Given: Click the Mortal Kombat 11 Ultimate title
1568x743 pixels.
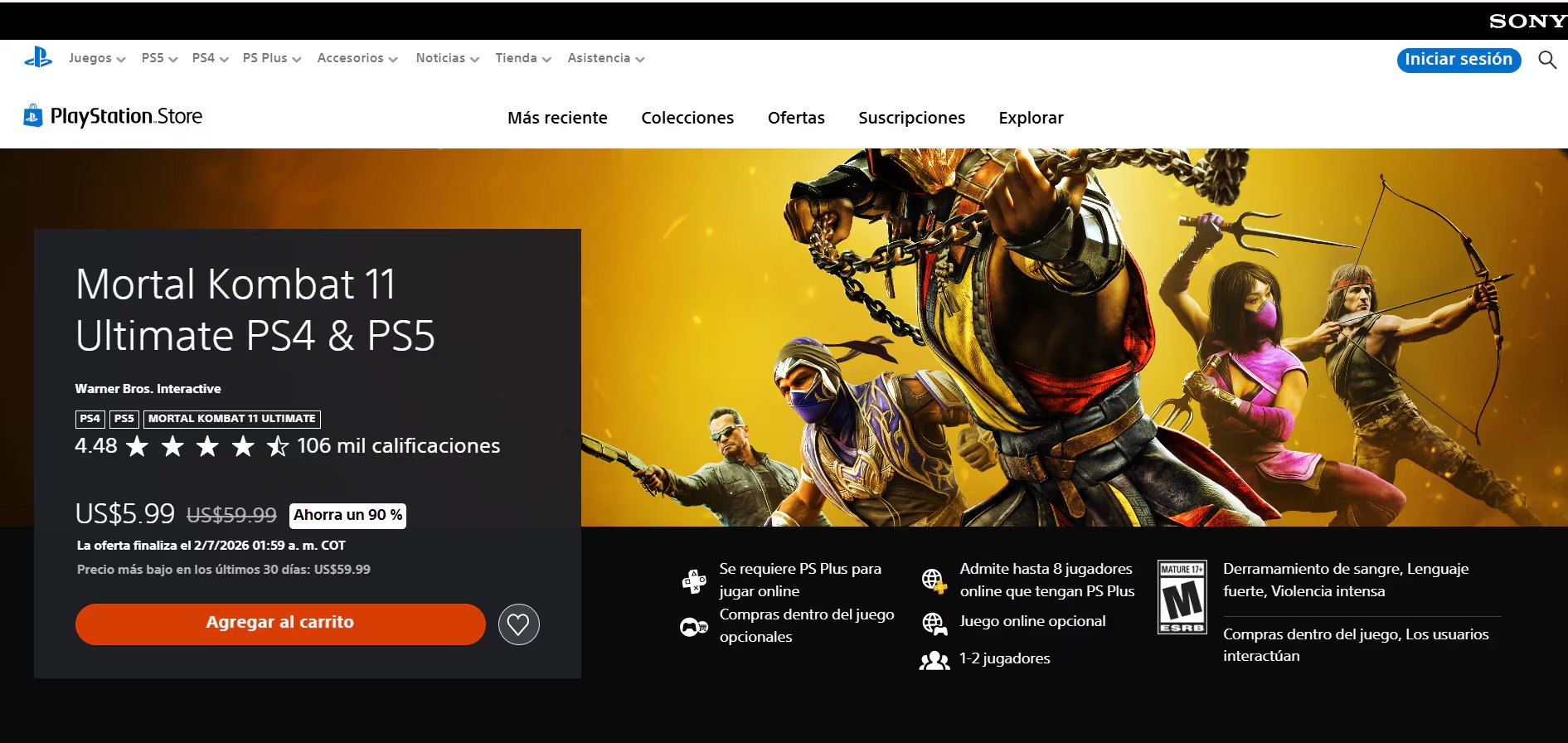Looking at the screenshot, I should pos(255,309).
